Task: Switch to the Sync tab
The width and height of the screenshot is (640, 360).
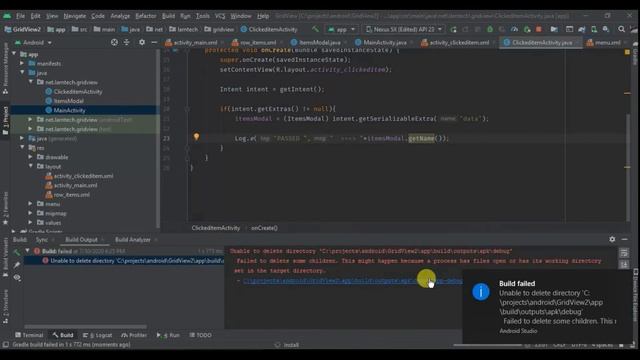Action: pos(41,240)
